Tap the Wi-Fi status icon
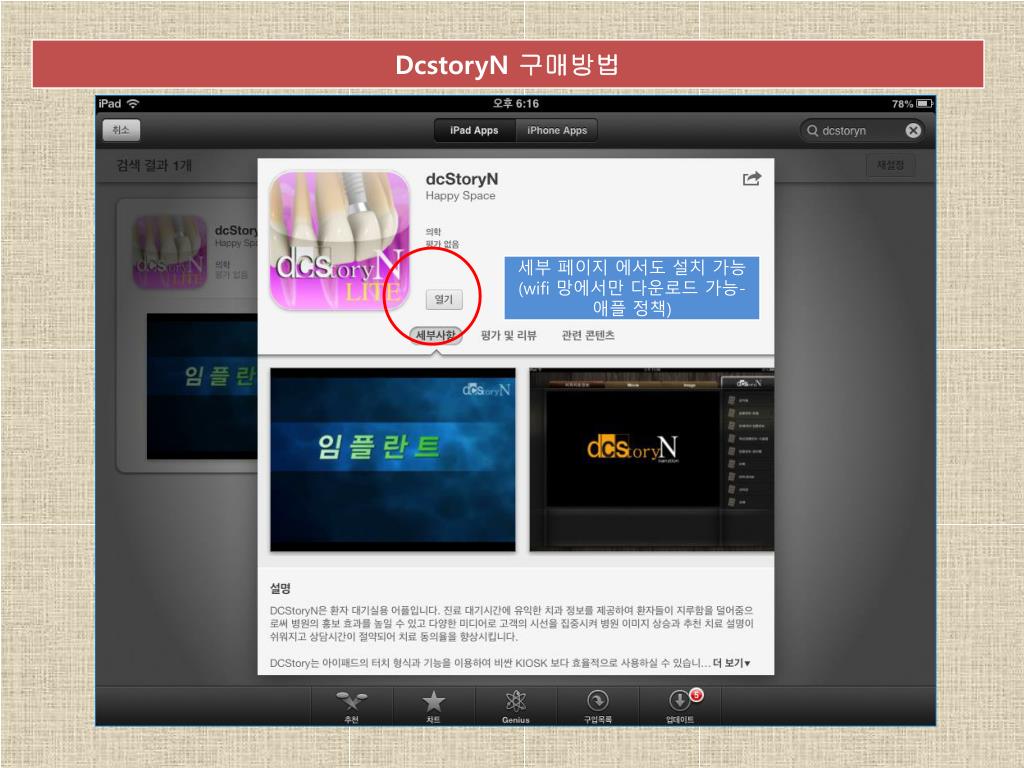The height and width of the screenshot is (768, 1024). click(x=133, y=103)
